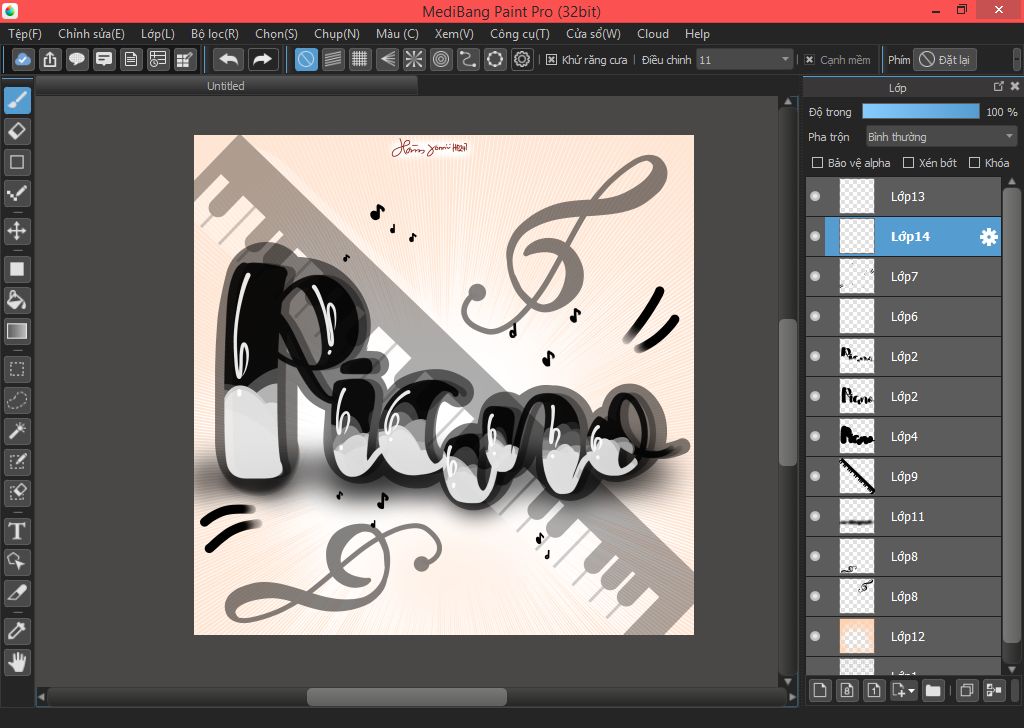Open the Công cụ(T) menu
The image size is (1024, 728).
520,34
